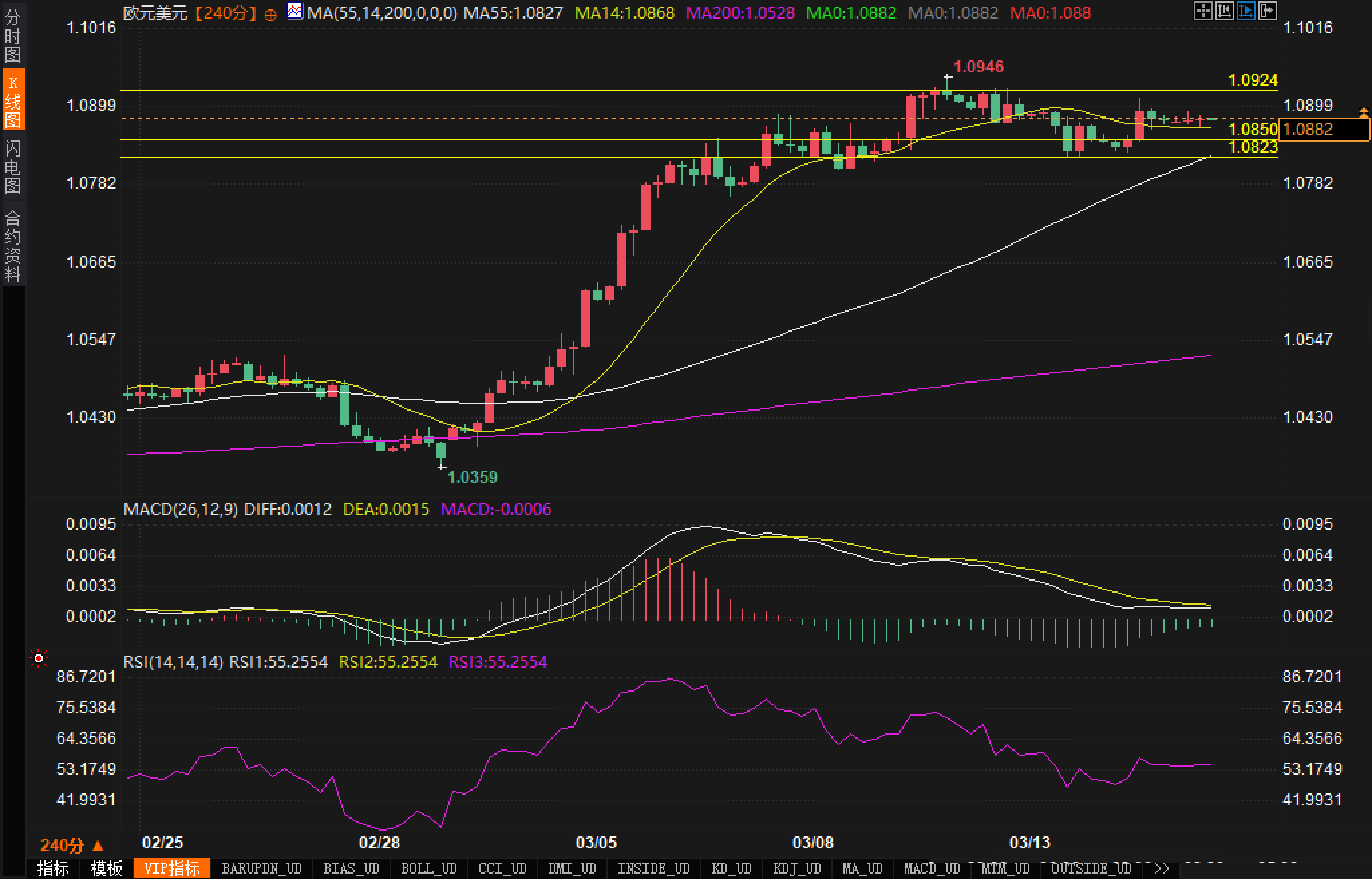The image size is (1372, 879).
Task: Click the orange arrow marker on right axis
Action: (x=1363, y=112)
